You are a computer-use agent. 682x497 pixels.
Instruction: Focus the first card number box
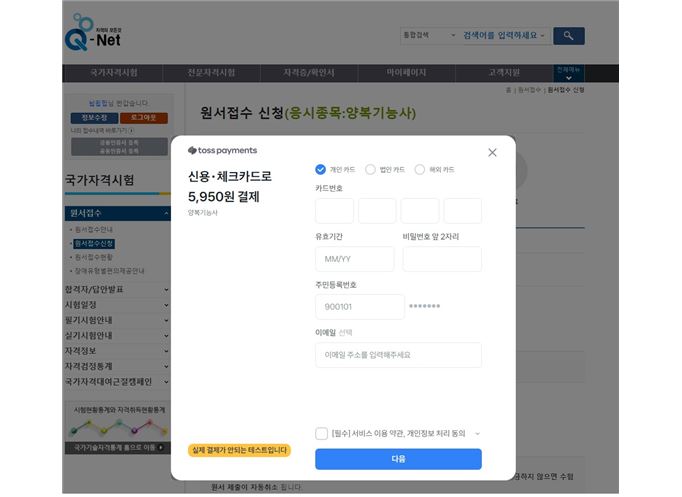[x=334, y=211]
